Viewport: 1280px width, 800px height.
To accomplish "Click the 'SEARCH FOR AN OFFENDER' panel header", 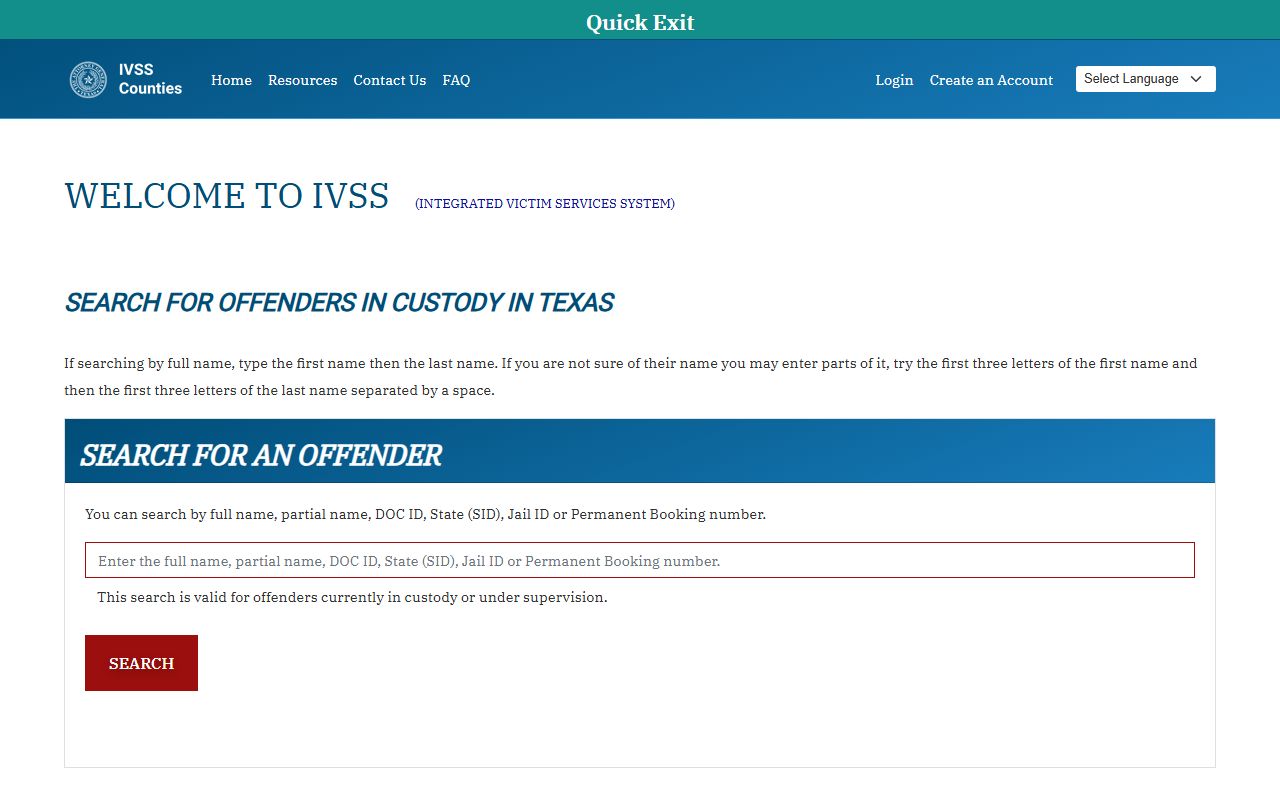I will point(640,451).
